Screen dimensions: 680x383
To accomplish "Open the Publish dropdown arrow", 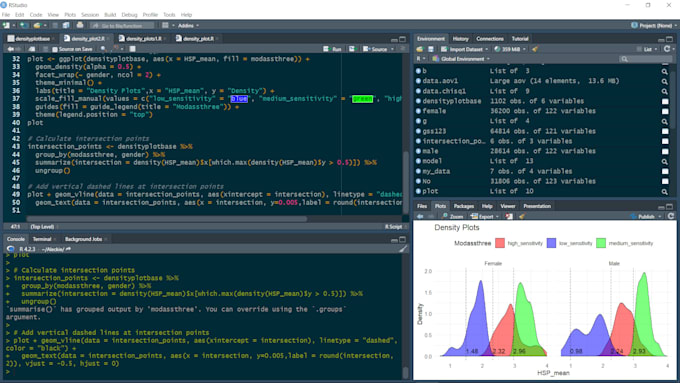I will [660, 216].
